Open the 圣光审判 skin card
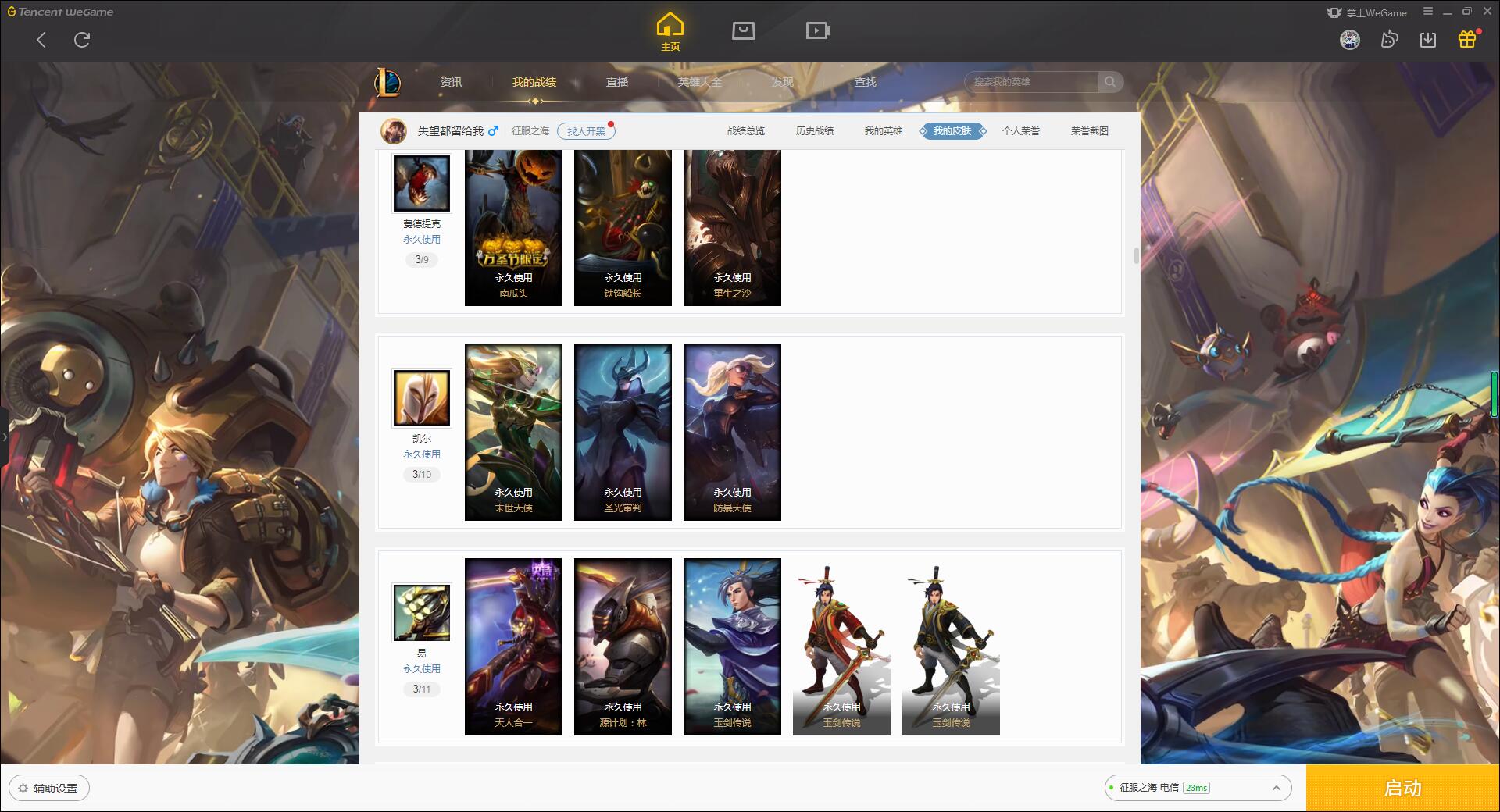 pos(623,432)
